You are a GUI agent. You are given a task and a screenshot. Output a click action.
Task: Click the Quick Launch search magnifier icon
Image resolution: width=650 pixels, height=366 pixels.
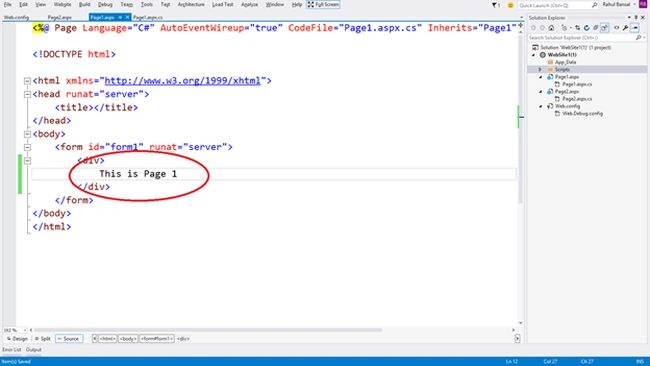point(594,5)
